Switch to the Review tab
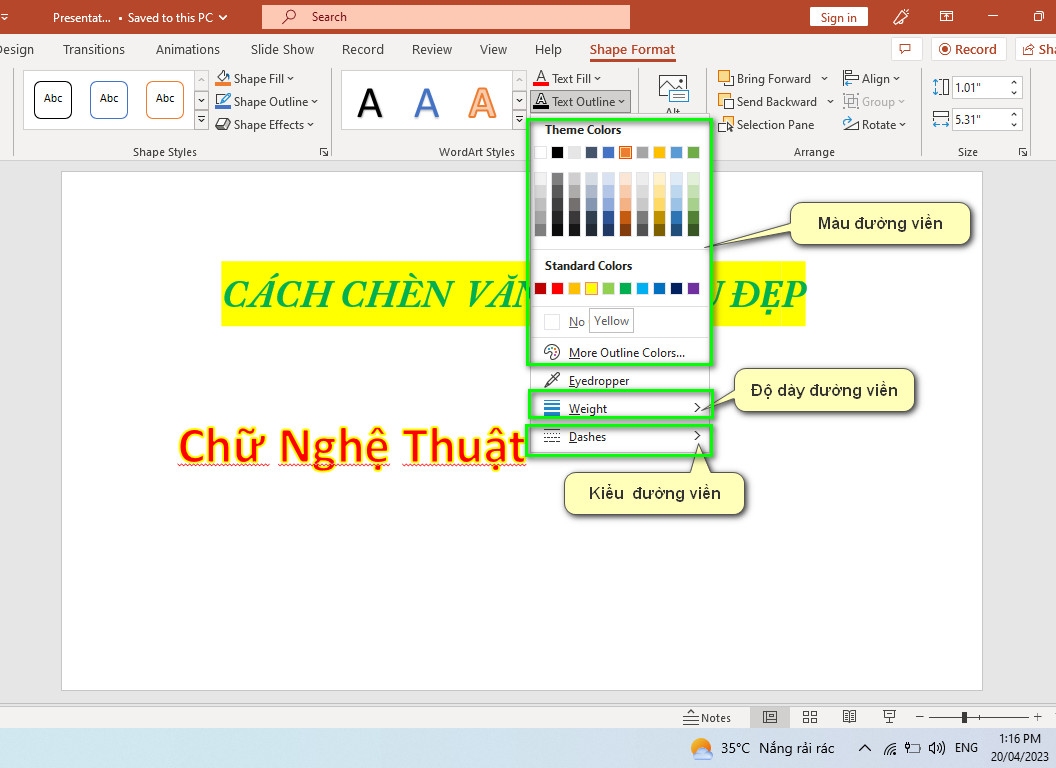The width and height of the screenshot is (1056, 768). click(x=432, y=49)
